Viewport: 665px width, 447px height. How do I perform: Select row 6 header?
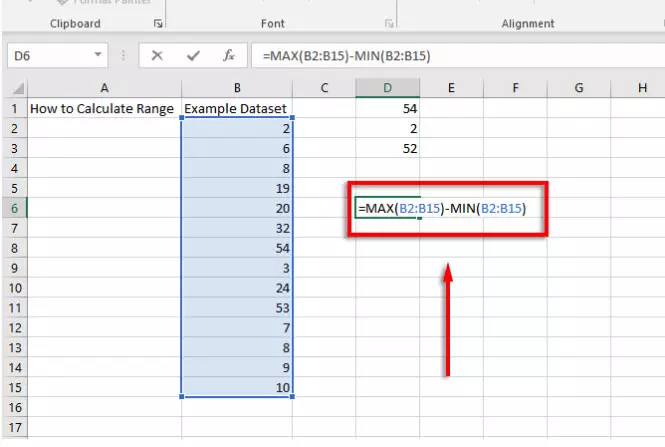(15, 208)
